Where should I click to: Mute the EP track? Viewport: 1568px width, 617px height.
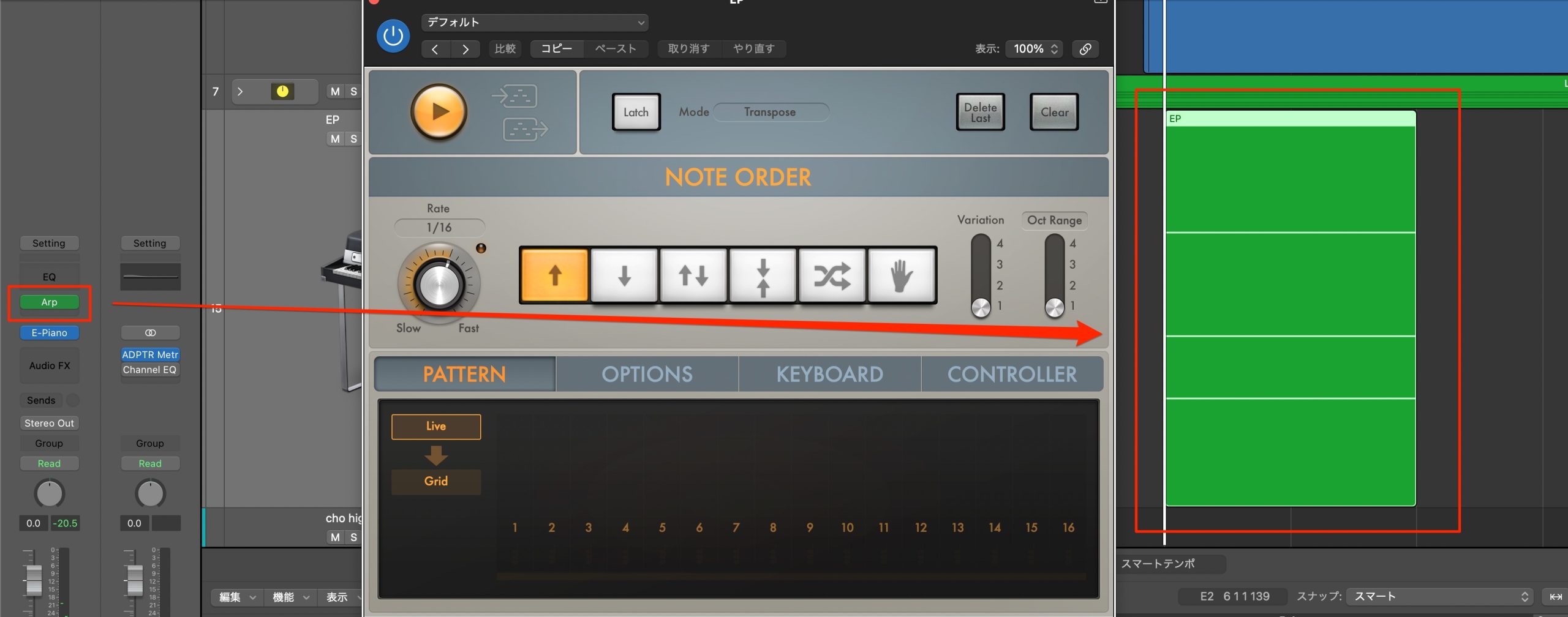pos(335,139)
